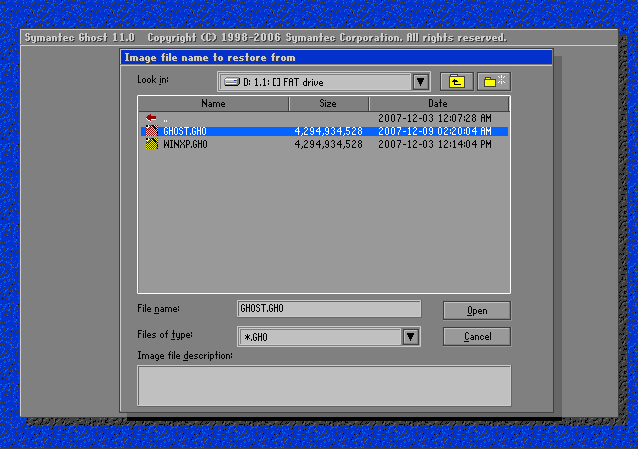Click the 'Look in:' label
Viewport: 638px width, 449px height.
(153, 79)
